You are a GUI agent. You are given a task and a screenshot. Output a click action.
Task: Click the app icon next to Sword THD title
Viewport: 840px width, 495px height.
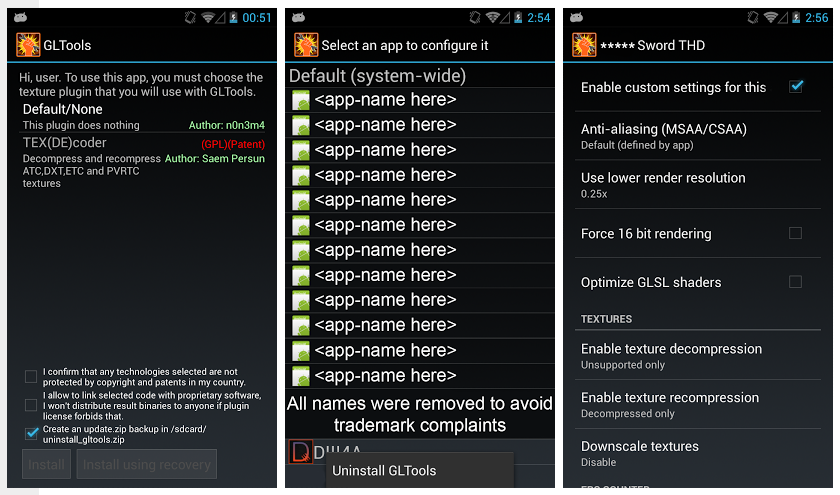[x=584, y=45]
